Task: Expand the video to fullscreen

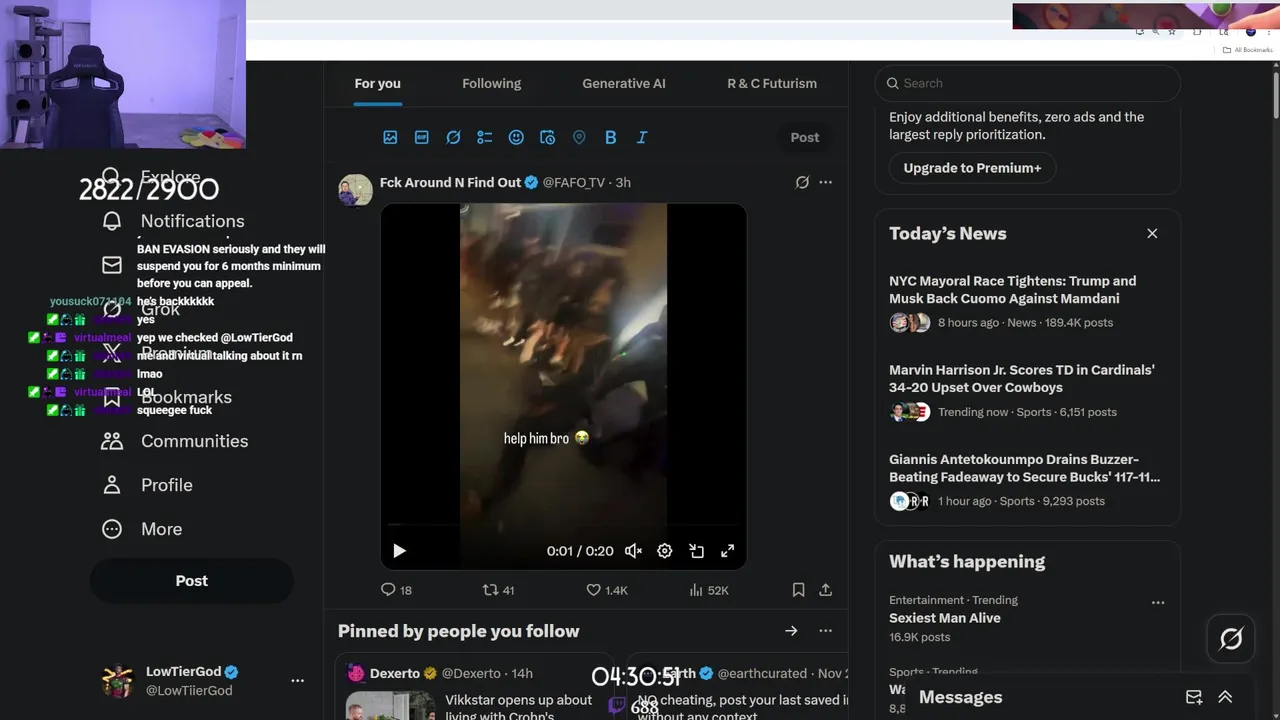Action: click(x=728, y=551)
